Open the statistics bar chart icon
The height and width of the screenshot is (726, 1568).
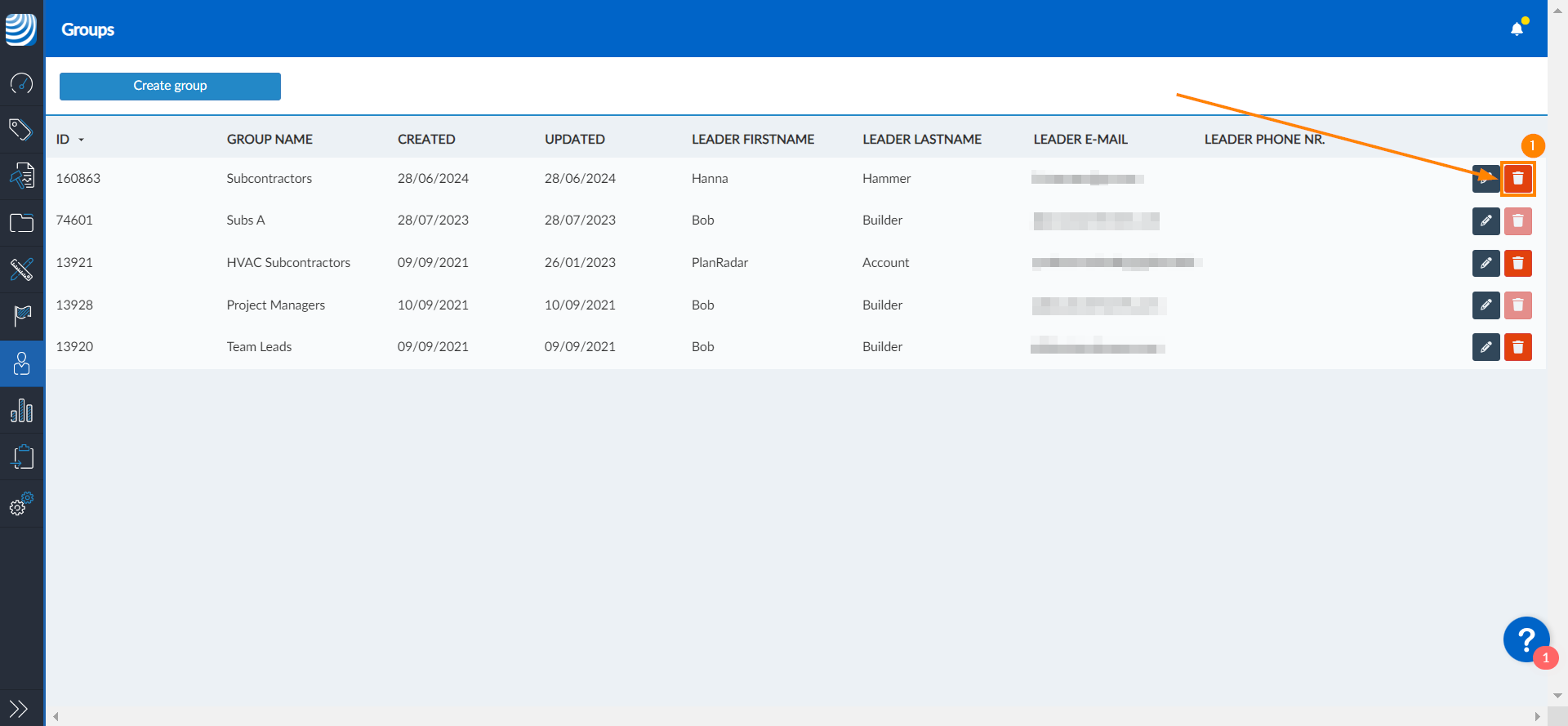(21, 410)
